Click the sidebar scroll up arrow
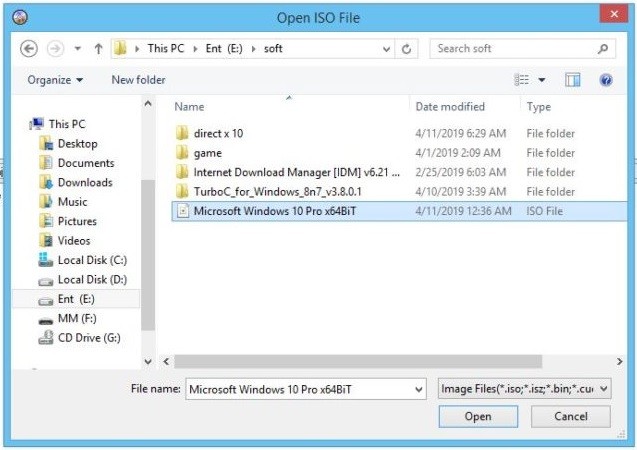 point(148,104)
